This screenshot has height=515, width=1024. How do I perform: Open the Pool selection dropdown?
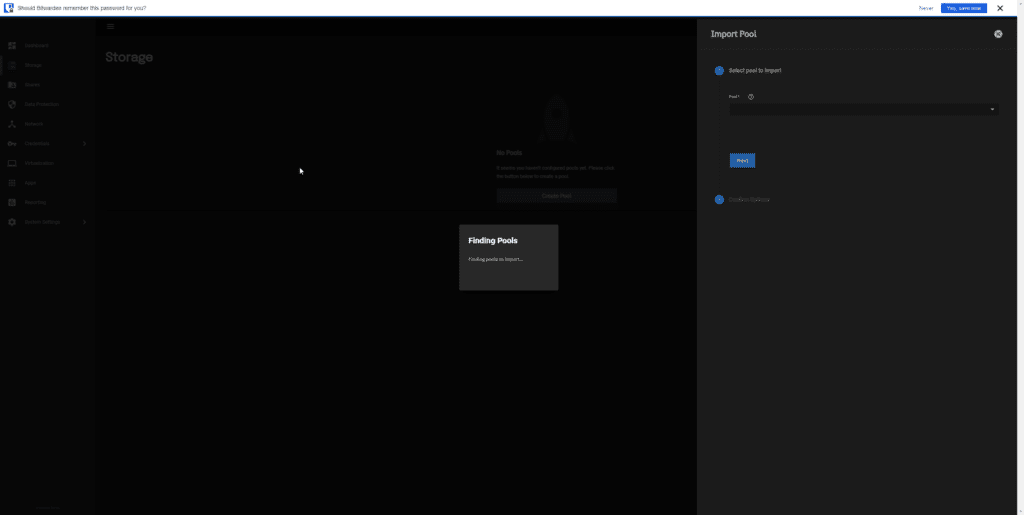[864, 110]
